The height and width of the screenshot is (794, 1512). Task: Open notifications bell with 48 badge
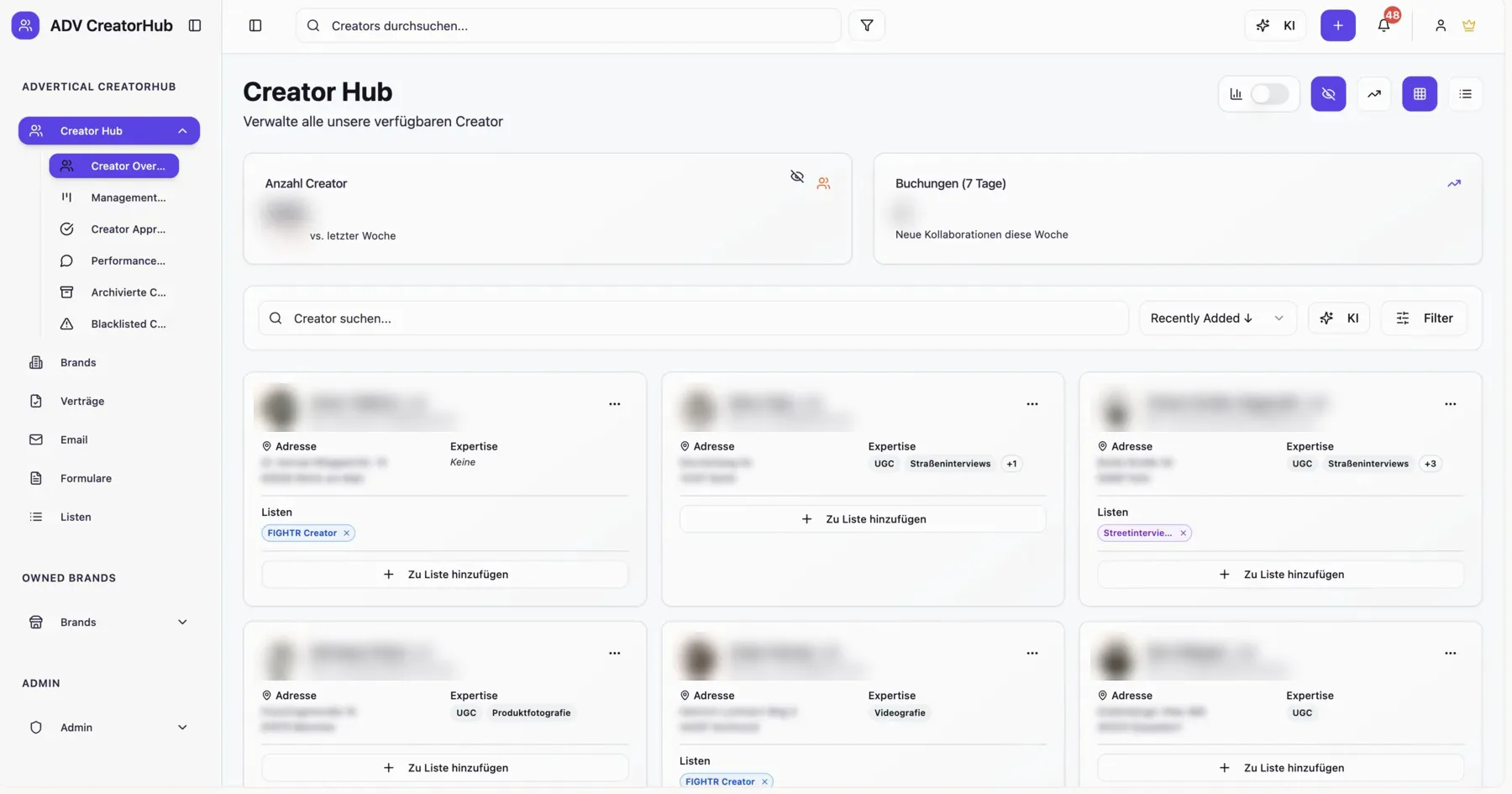point(1384,25)
